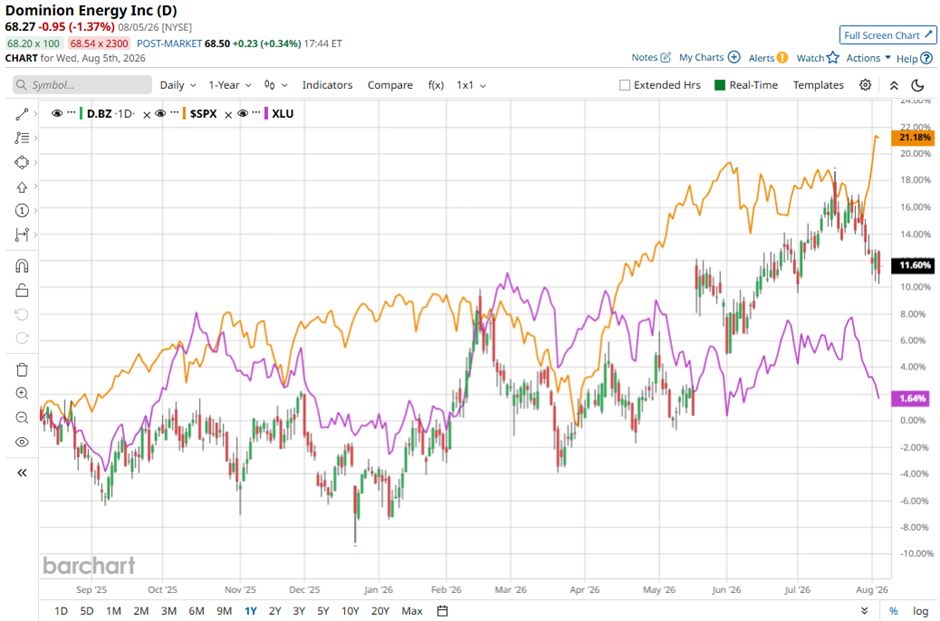
Task: Collapse the left drawing toolbar
Action: click(x=22, y=473)
